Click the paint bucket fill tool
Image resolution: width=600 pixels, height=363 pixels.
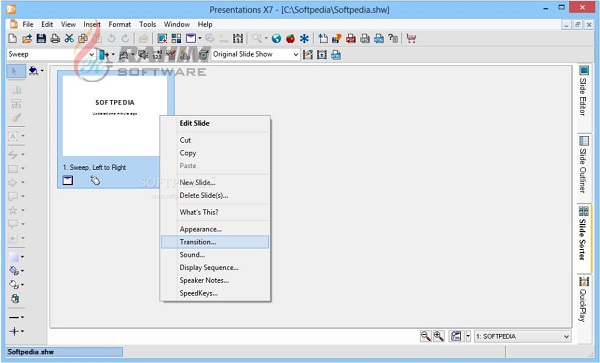point(33,71)
